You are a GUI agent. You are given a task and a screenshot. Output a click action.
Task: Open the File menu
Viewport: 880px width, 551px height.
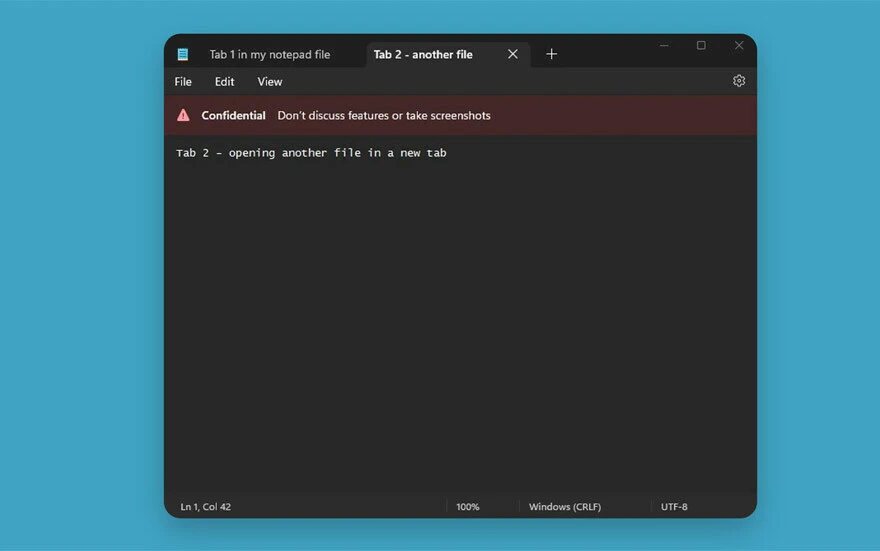click(x=183, y=82)
